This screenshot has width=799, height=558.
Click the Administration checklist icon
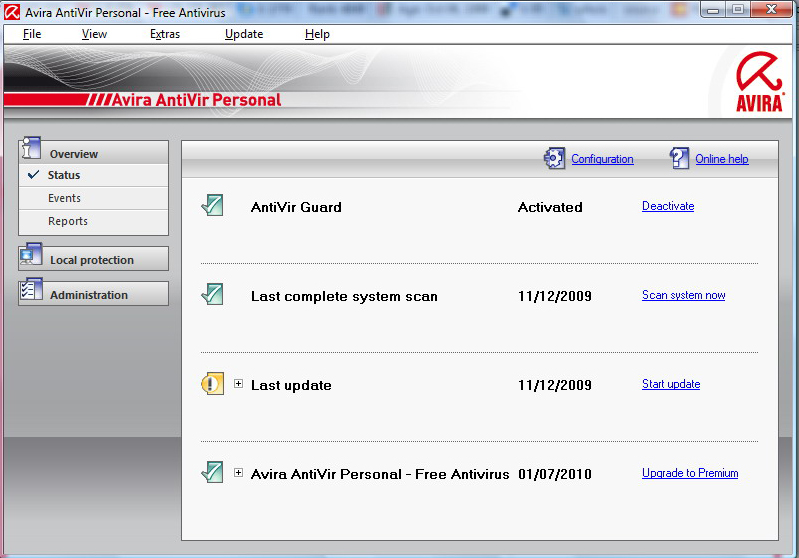[x=31, y=289]
